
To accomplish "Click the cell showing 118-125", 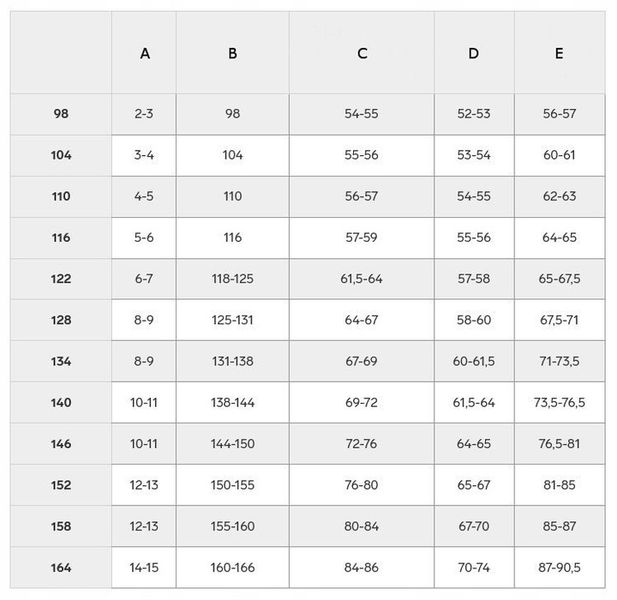I will click(233, 279).
